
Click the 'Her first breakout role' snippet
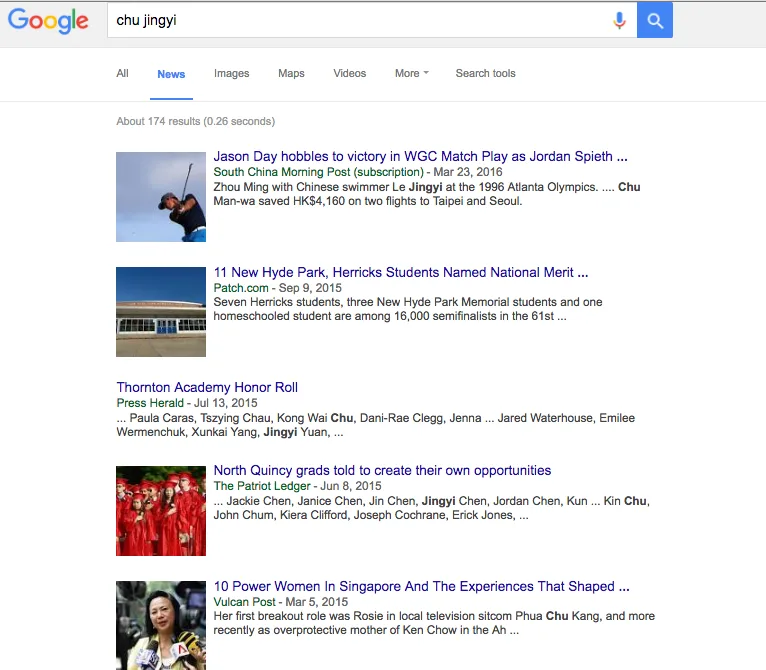pyautogui.click(x=434, y=623)
